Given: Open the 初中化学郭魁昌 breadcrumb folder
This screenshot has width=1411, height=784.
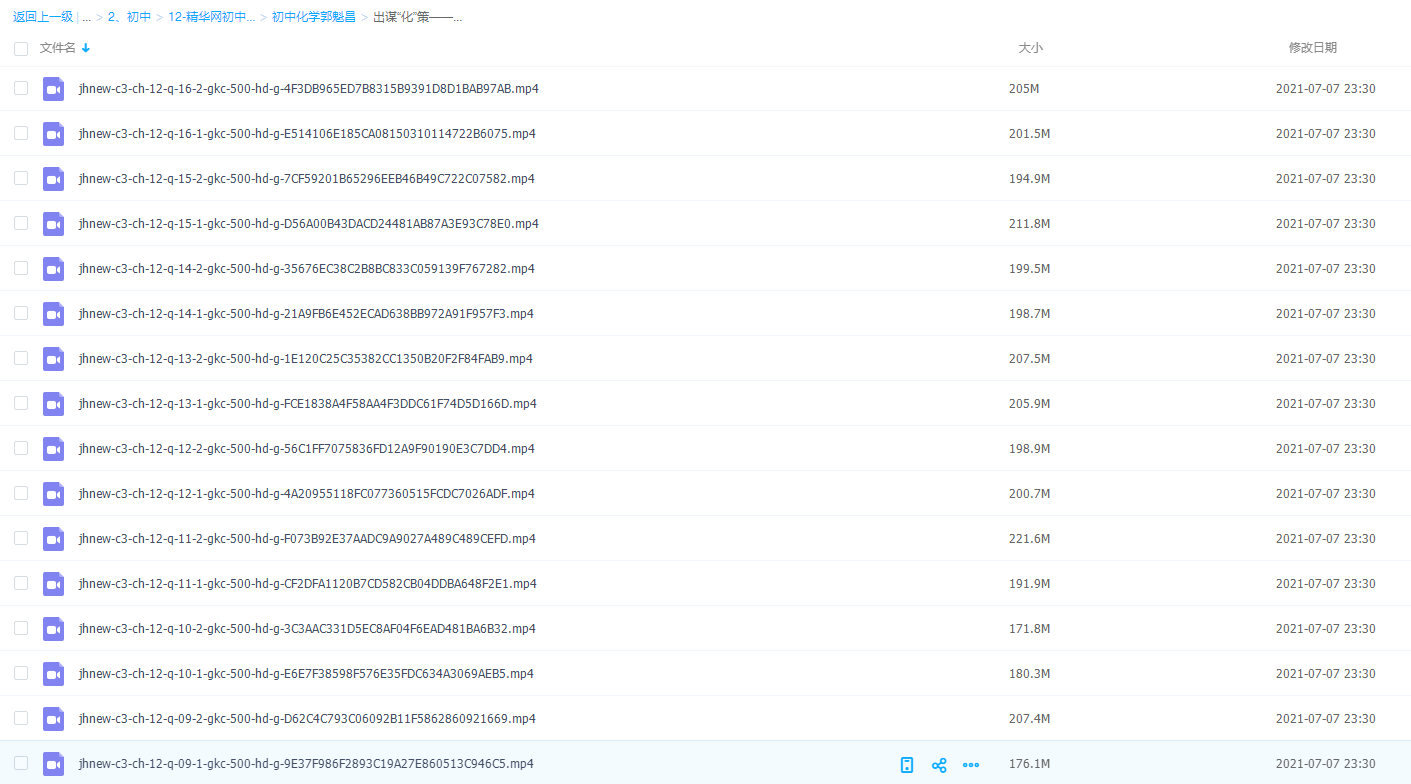Looking at the screenshot, I should pyautogui.click(x=313, y=17).
